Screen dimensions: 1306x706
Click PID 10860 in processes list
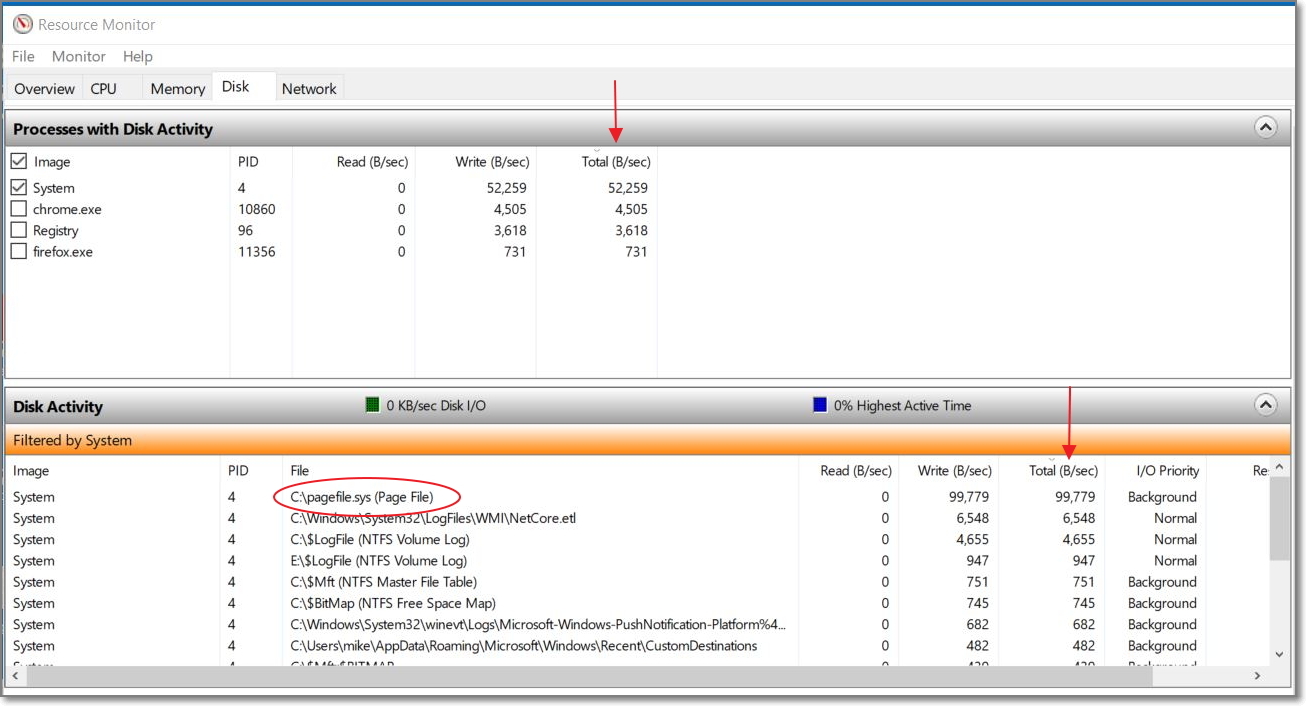[256, 209]
